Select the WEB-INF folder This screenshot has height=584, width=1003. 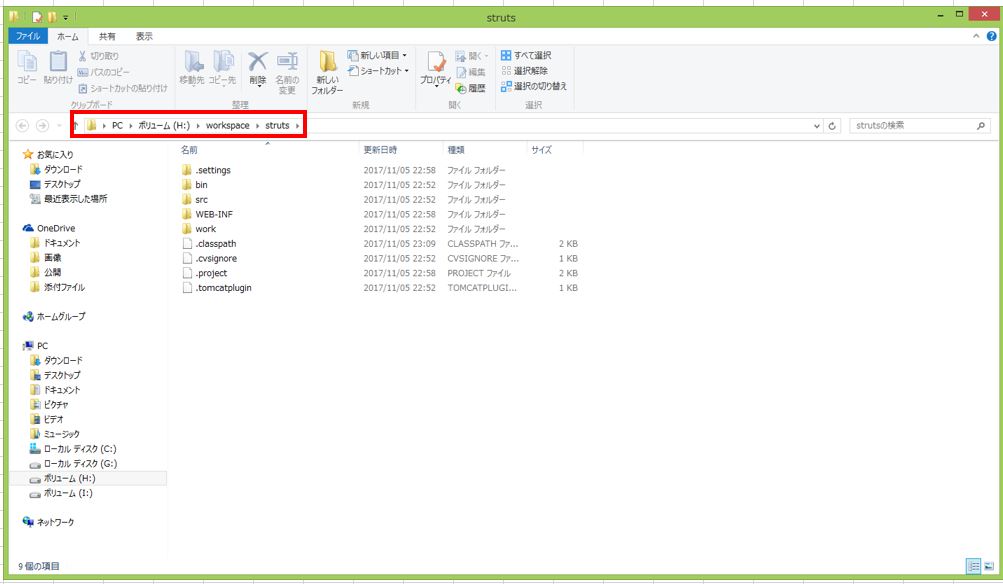(214, 214)
